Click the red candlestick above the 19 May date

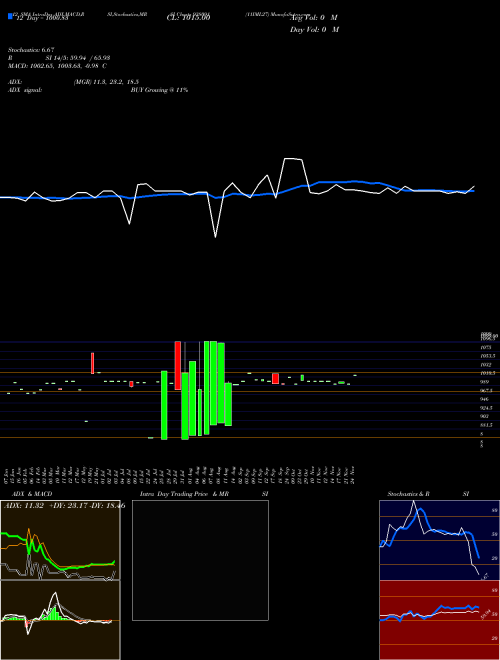[93, 363]
